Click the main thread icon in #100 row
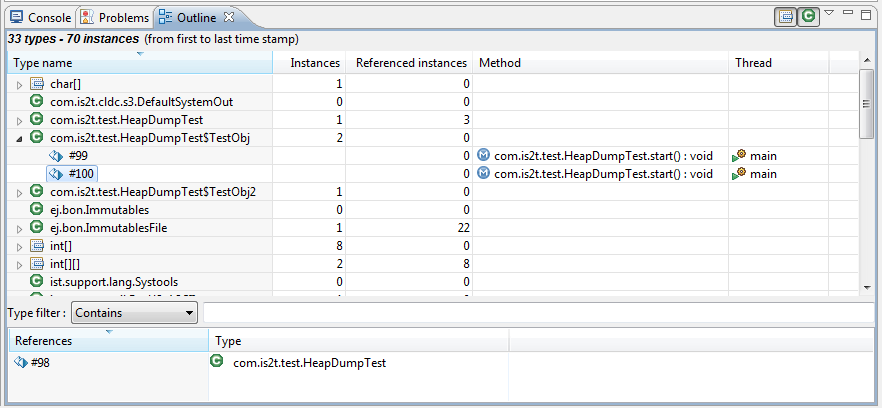The height and width of the screenshot is (408, 882). 739,174
